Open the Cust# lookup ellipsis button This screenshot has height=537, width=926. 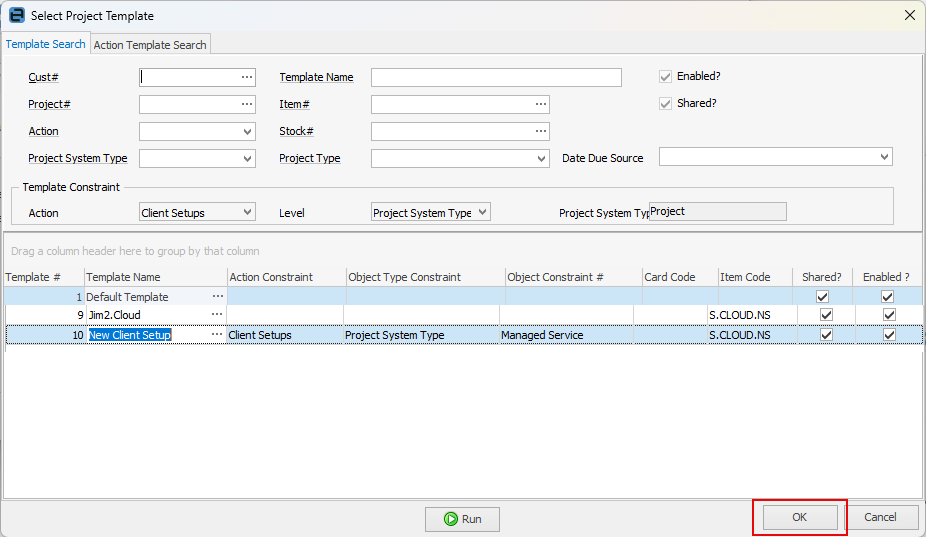tap(247, 77)
